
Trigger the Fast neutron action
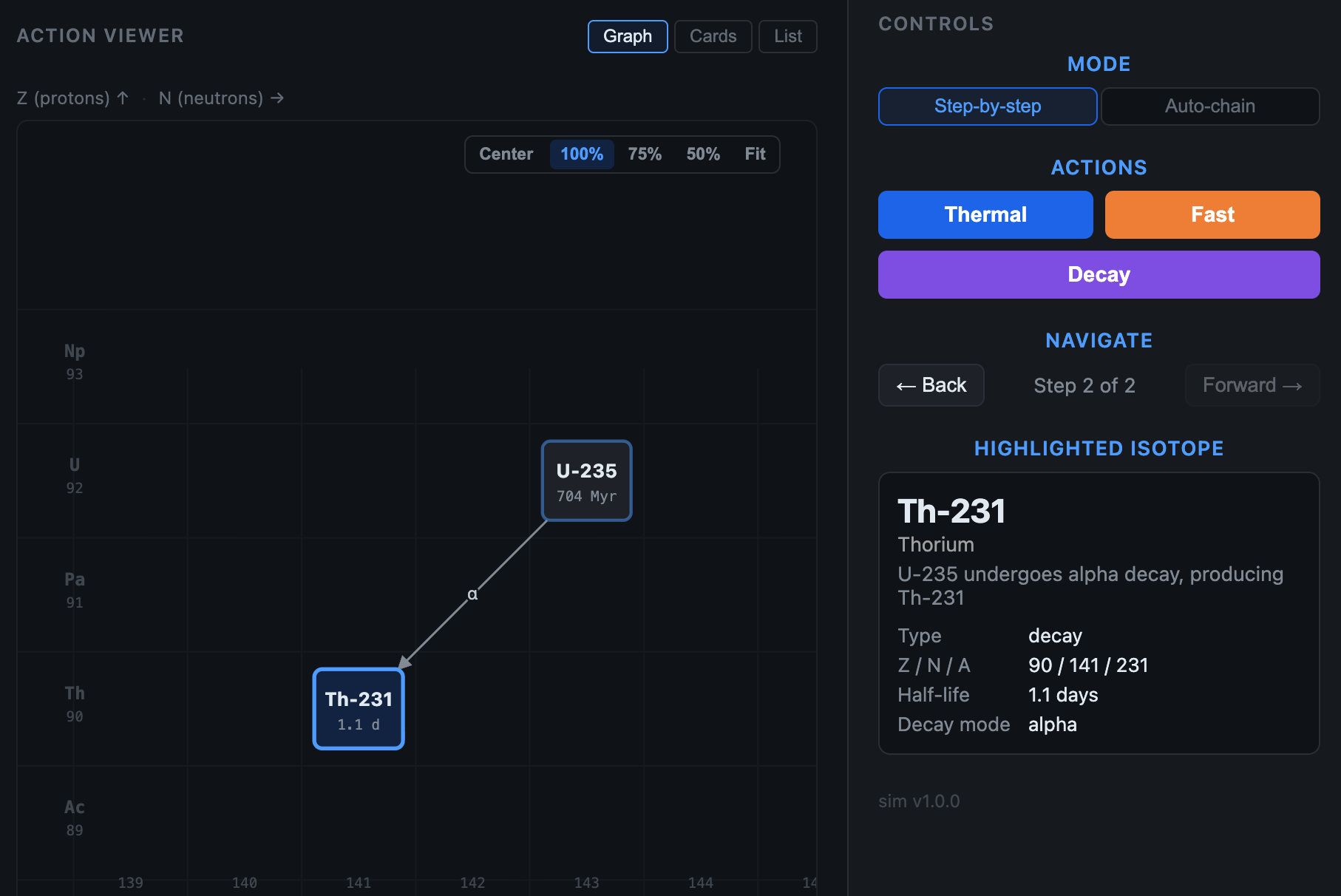(1212, 215)
